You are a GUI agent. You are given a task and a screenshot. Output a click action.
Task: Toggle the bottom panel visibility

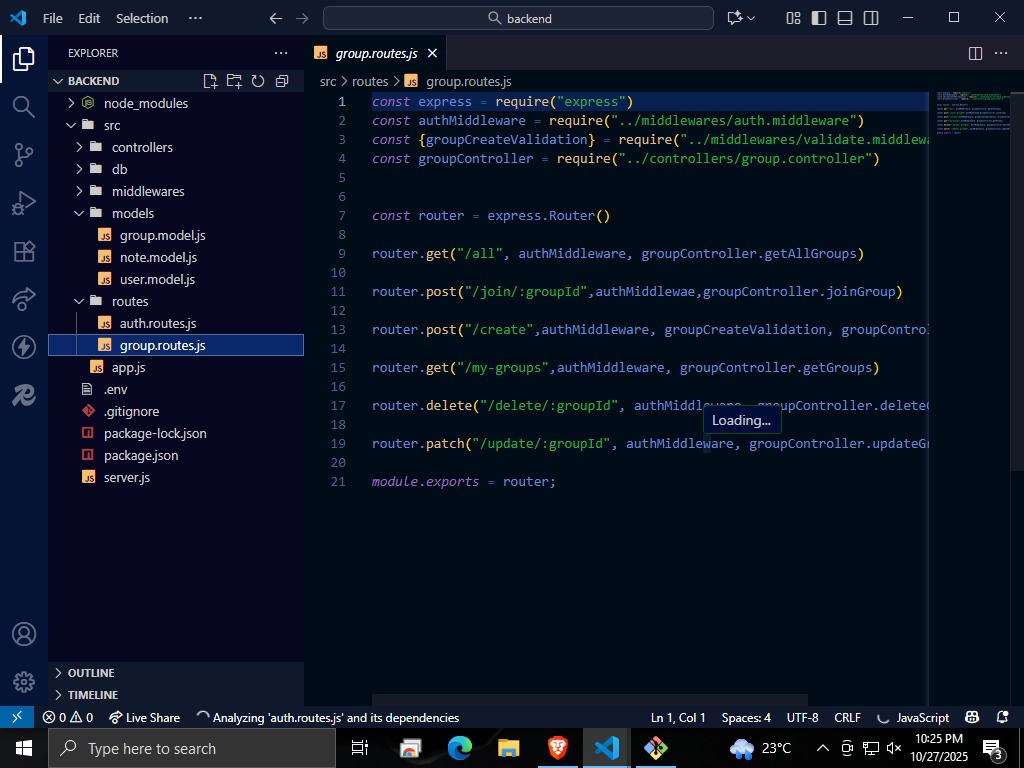[x=844, y=17]
